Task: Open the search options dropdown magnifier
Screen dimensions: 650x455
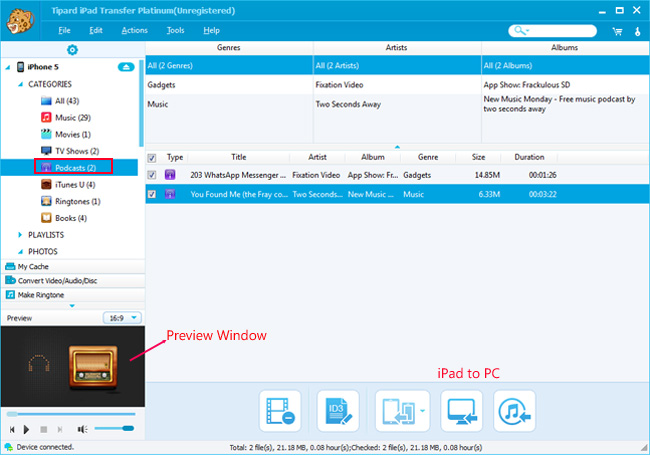Action: click(521, 31)
